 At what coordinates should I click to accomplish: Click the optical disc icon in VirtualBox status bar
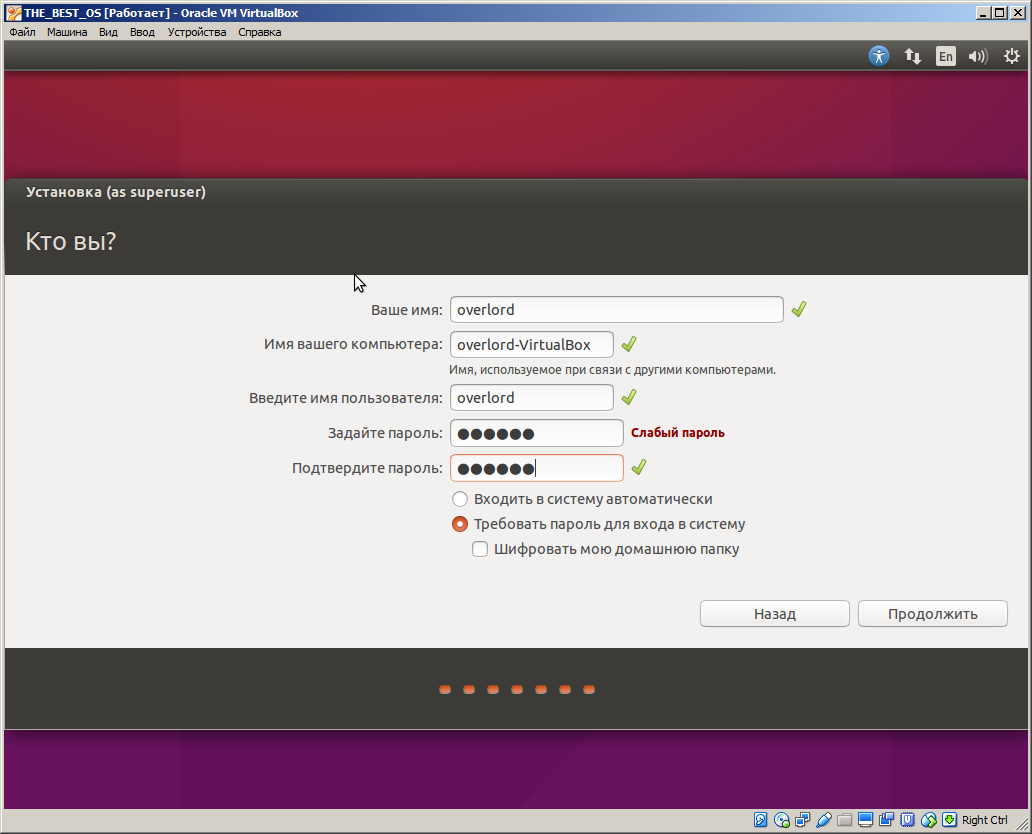781,820
